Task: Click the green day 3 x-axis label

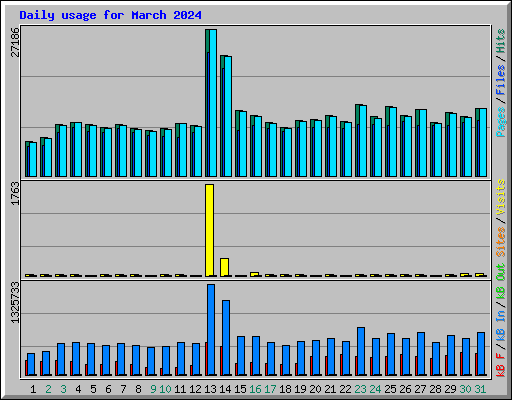Action: (x=63, y=389)
